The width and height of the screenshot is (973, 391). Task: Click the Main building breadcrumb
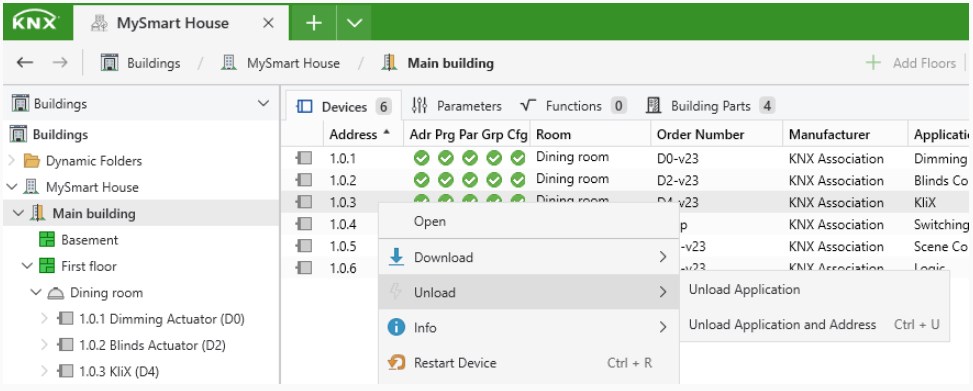438,63
